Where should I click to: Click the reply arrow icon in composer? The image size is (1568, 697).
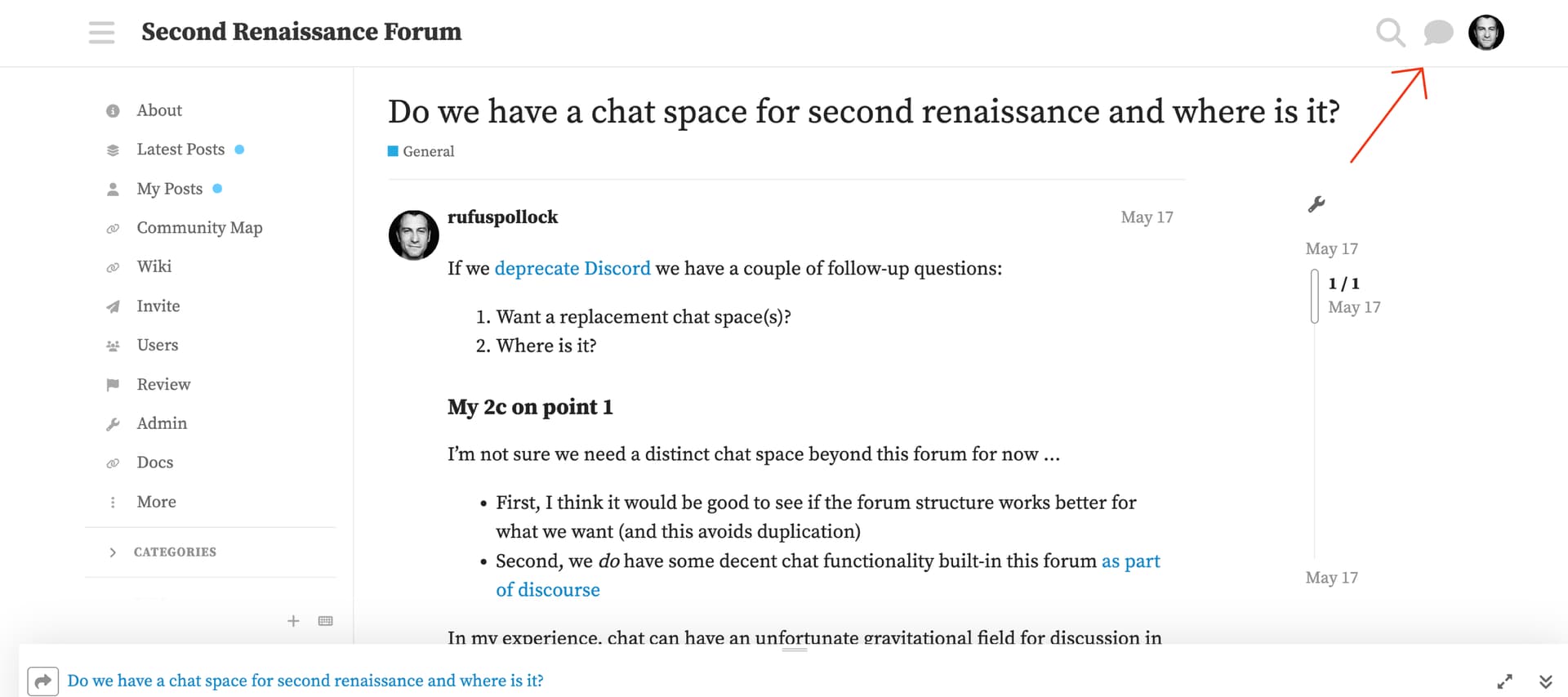point(42,681)
